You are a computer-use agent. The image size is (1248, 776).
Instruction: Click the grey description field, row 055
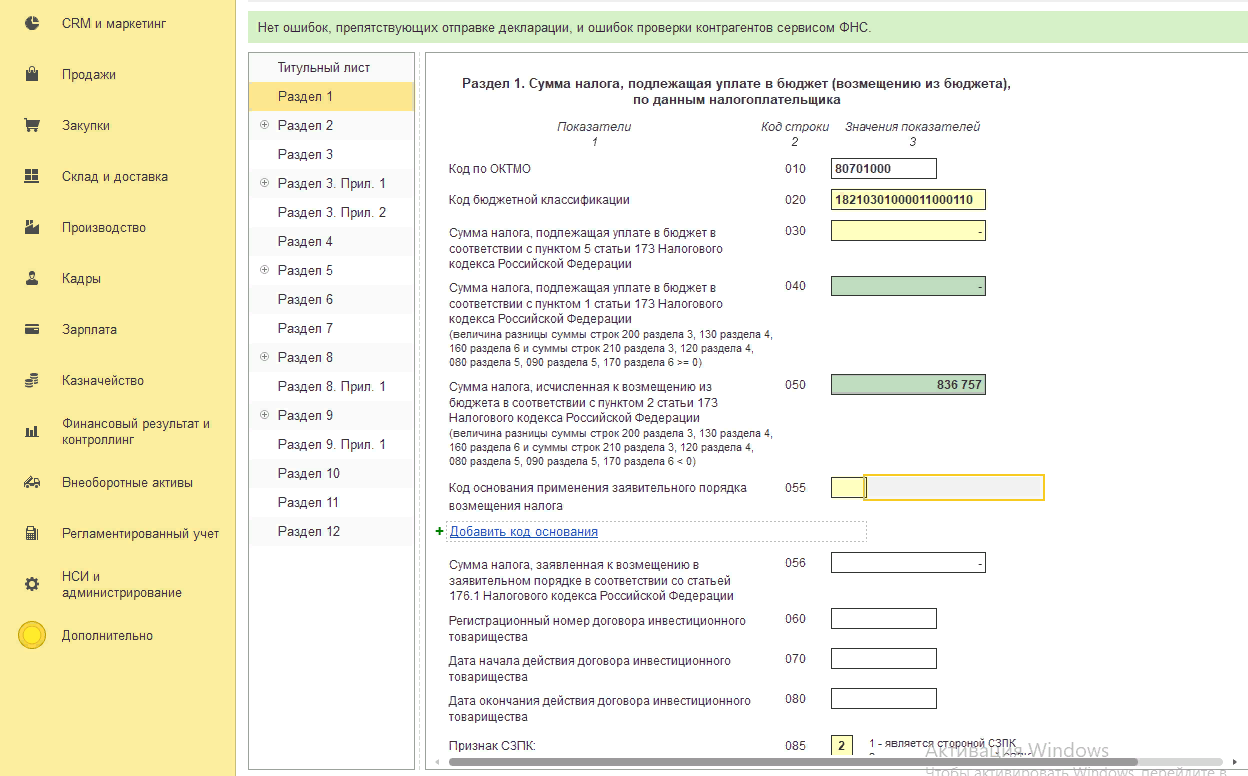point(954,487)
